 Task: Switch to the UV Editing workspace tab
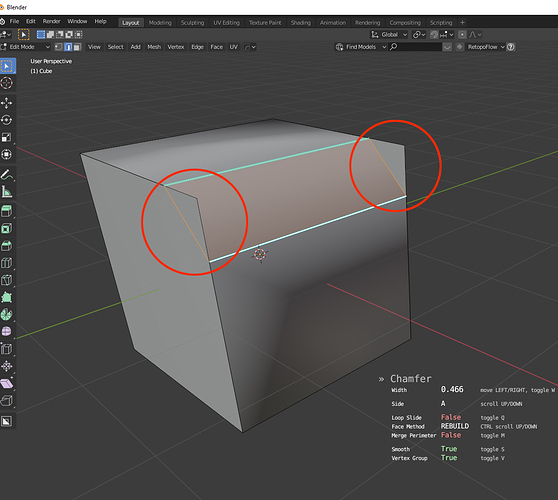tap(226, 22)
